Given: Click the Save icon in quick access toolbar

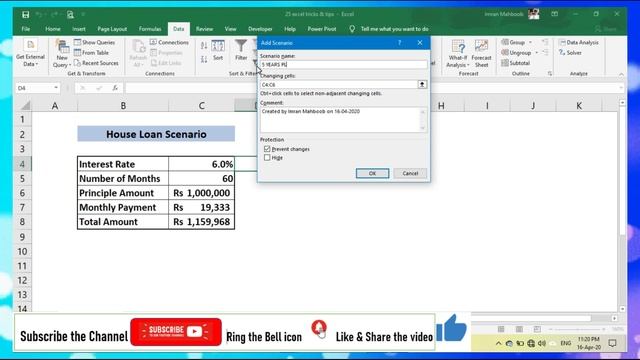Looking at the screenshot, I should (25, 15).
